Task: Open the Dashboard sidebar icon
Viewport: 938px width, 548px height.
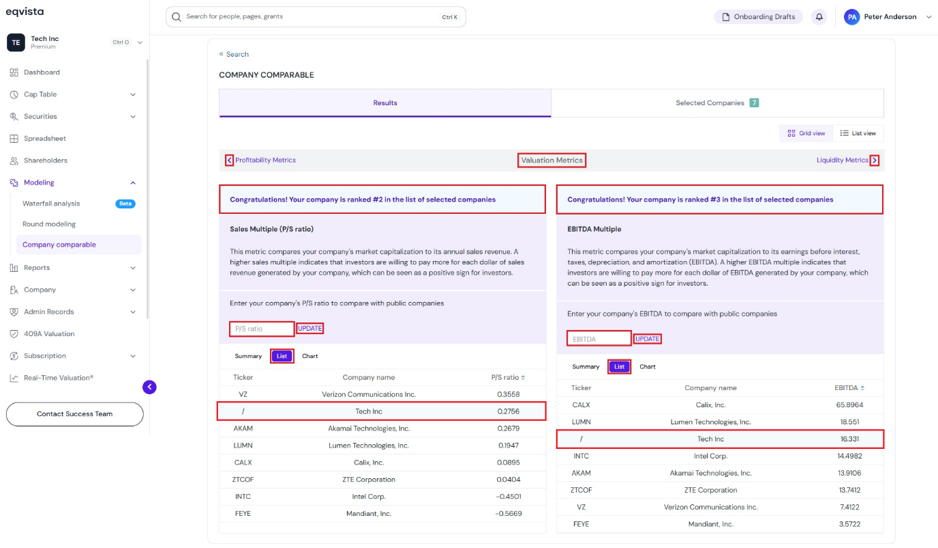Action: click(x=14, y=72)
